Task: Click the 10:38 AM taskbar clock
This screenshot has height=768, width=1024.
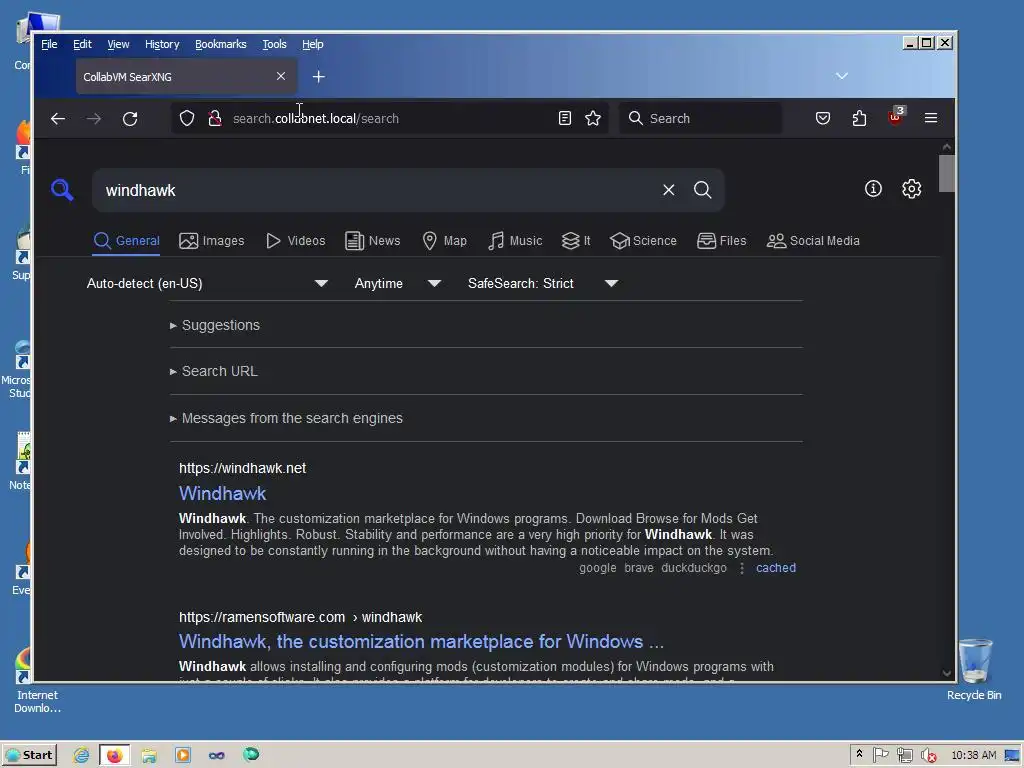Action: [x=974, y=755]
